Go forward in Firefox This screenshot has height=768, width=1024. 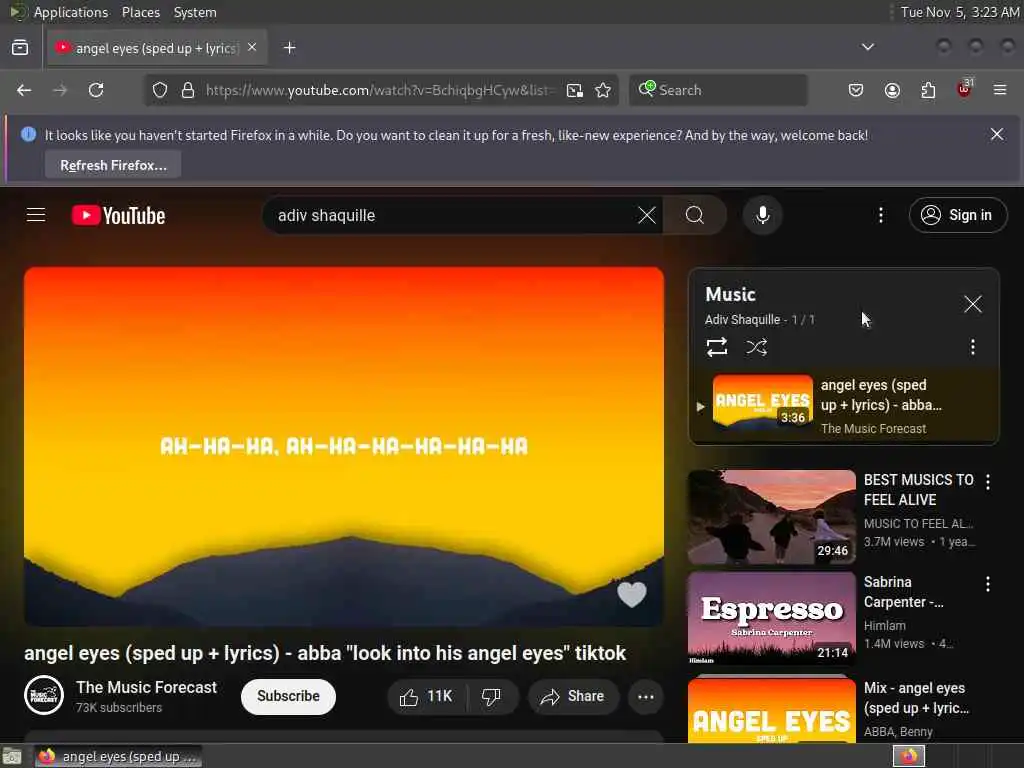(60, 90)
